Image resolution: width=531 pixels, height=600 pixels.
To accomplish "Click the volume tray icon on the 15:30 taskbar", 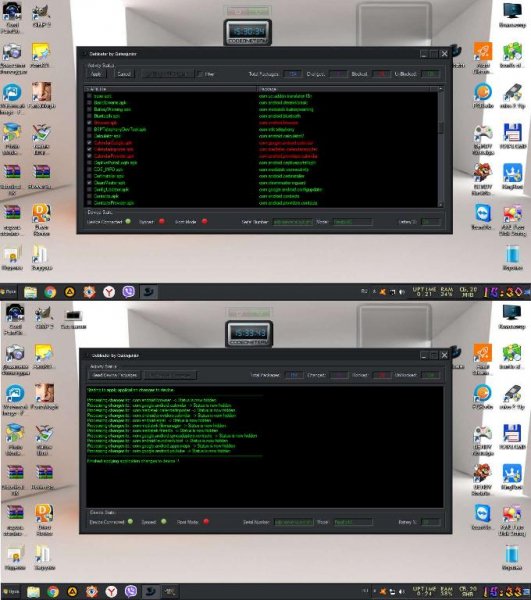I will [402, 292].
